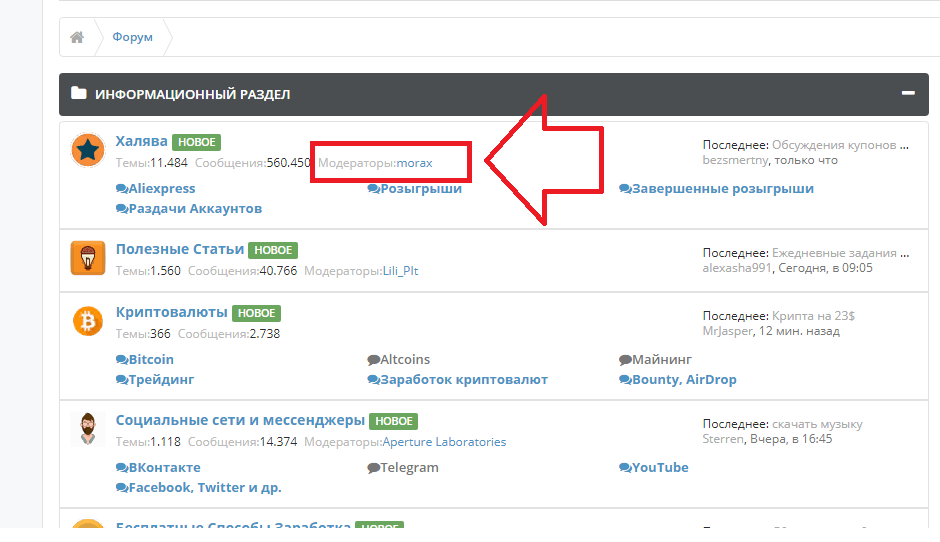Open user alexasha991 profile
Image resolution: width=940 pixels, height=542 pixels.
click(x=737, y=268)
